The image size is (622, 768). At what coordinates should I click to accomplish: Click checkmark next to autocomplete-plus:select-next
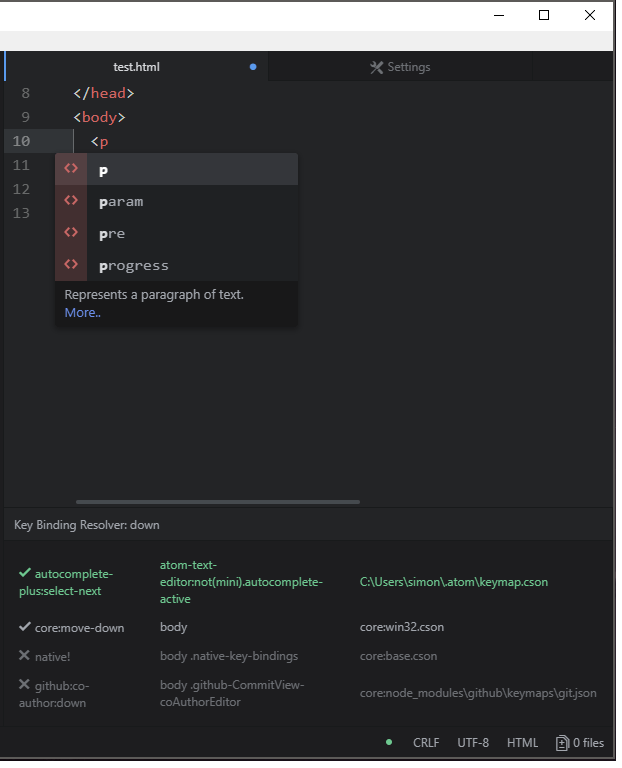(x=25, y=573)
